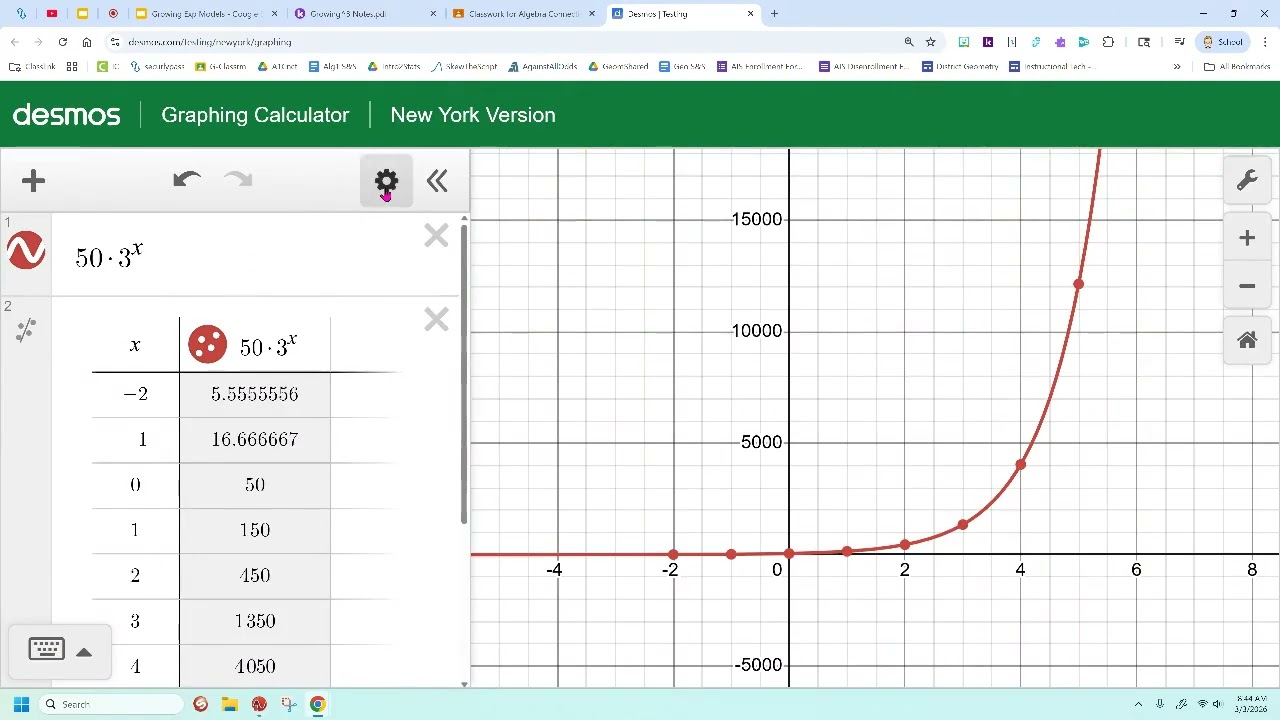Show more hidden bookmarks chevron

1177,67
